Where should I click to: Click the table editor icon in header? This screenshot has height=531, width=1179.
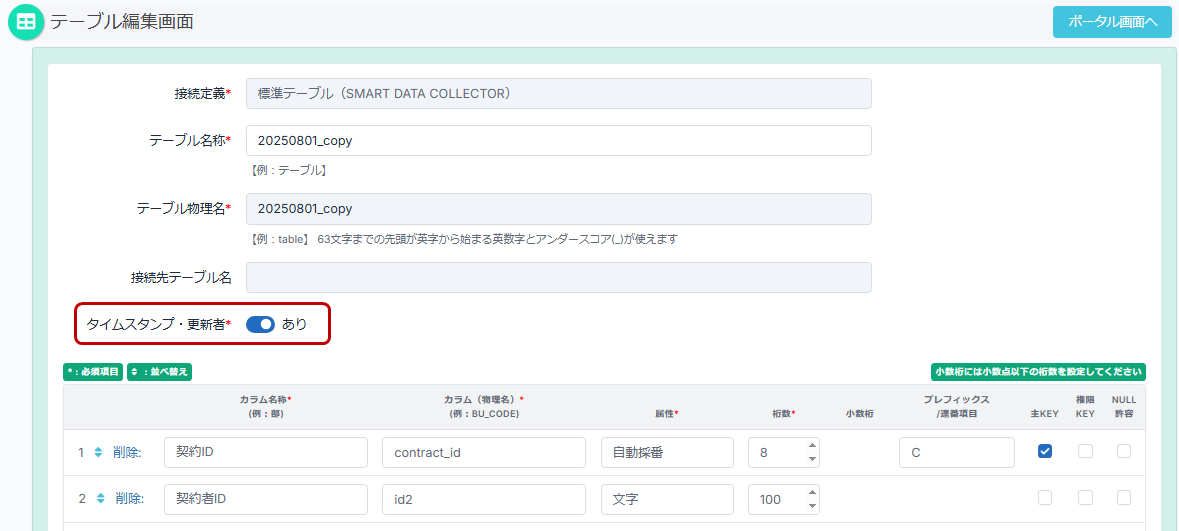(x=26, y=22)
